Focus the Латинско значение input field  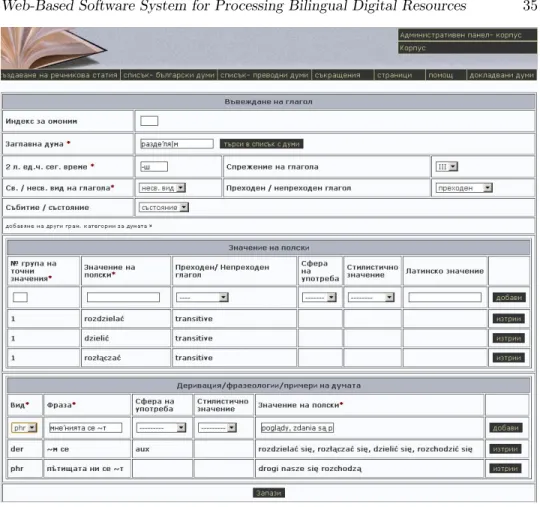pyautogui.click(x=445, y=297)
